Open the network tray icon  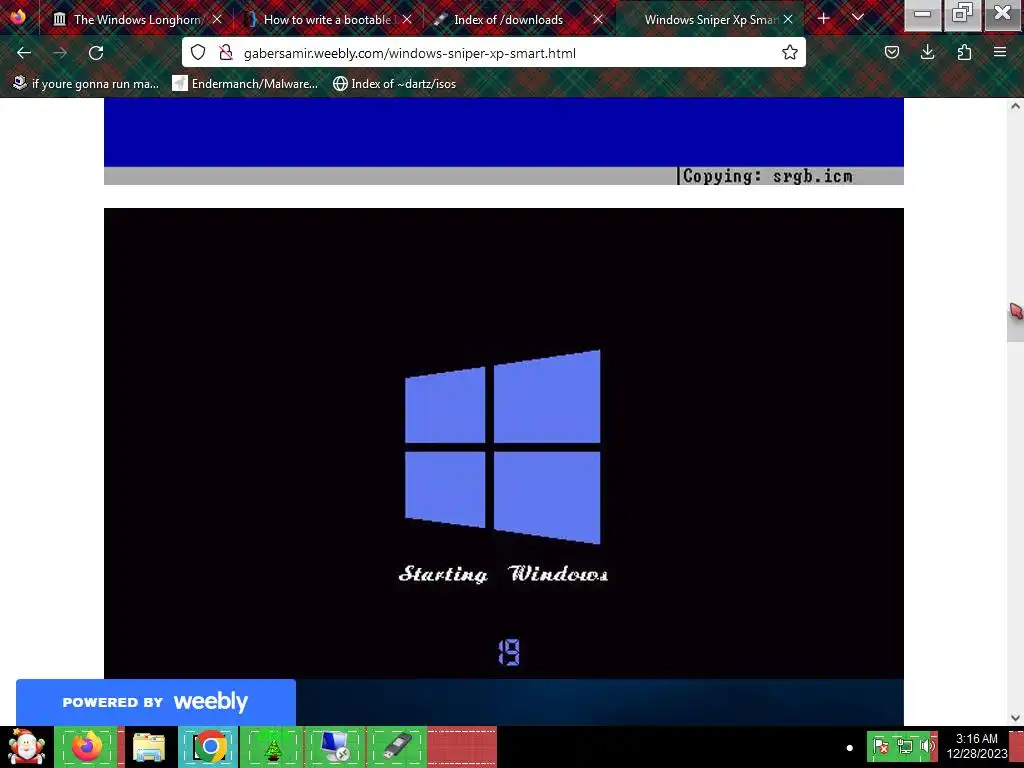click(904, 746)
